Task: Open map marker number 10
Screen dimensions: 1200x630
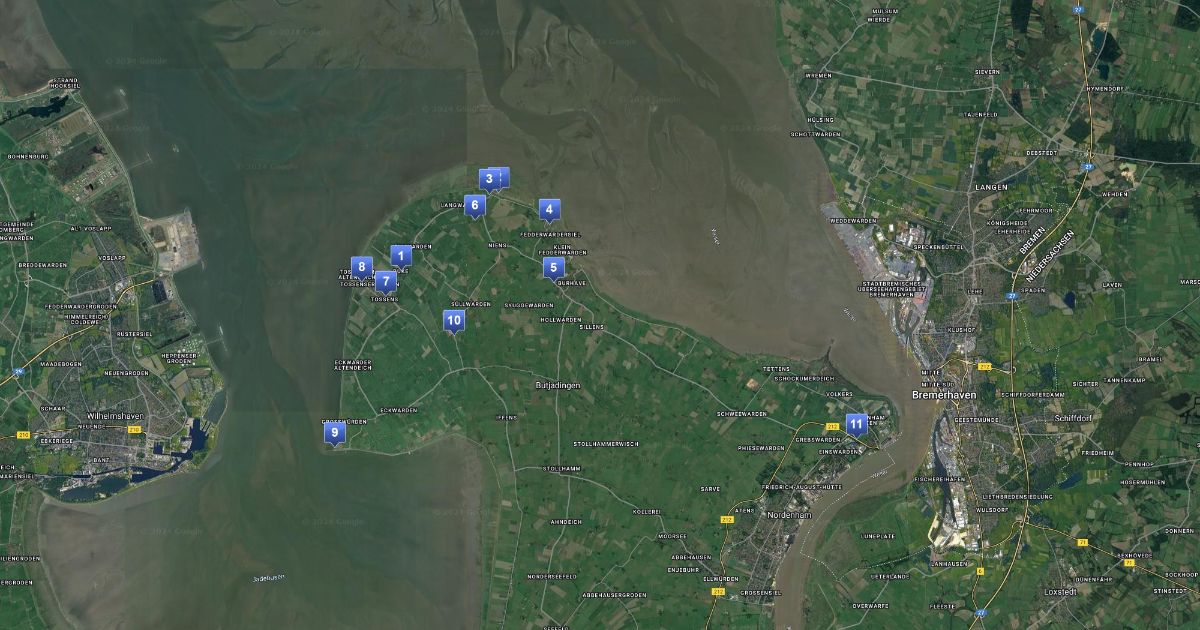Action: click(453, 321)
